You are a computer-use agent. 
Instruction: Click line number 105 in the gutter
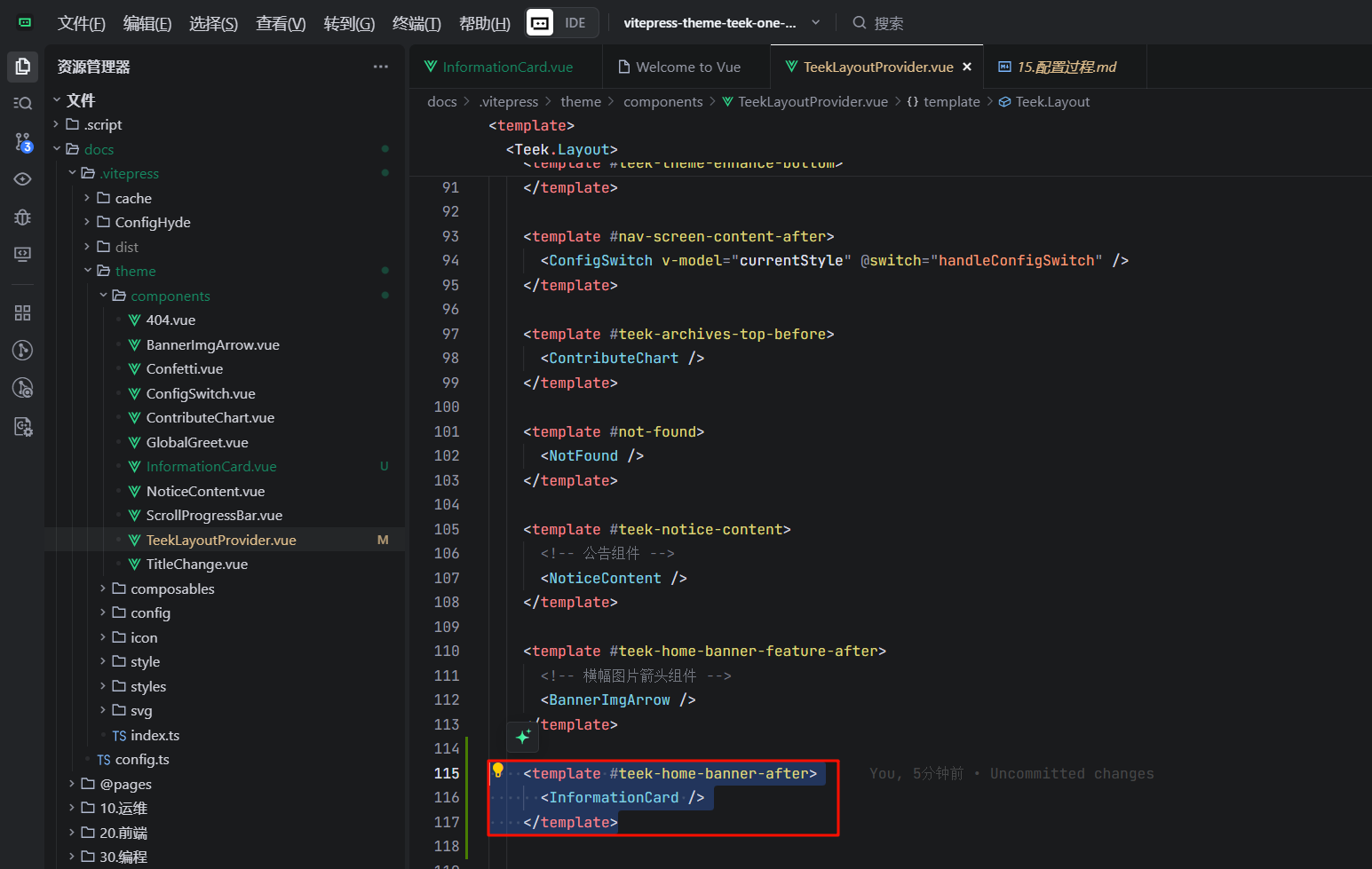pyautogui.click(x=447, y=529)
